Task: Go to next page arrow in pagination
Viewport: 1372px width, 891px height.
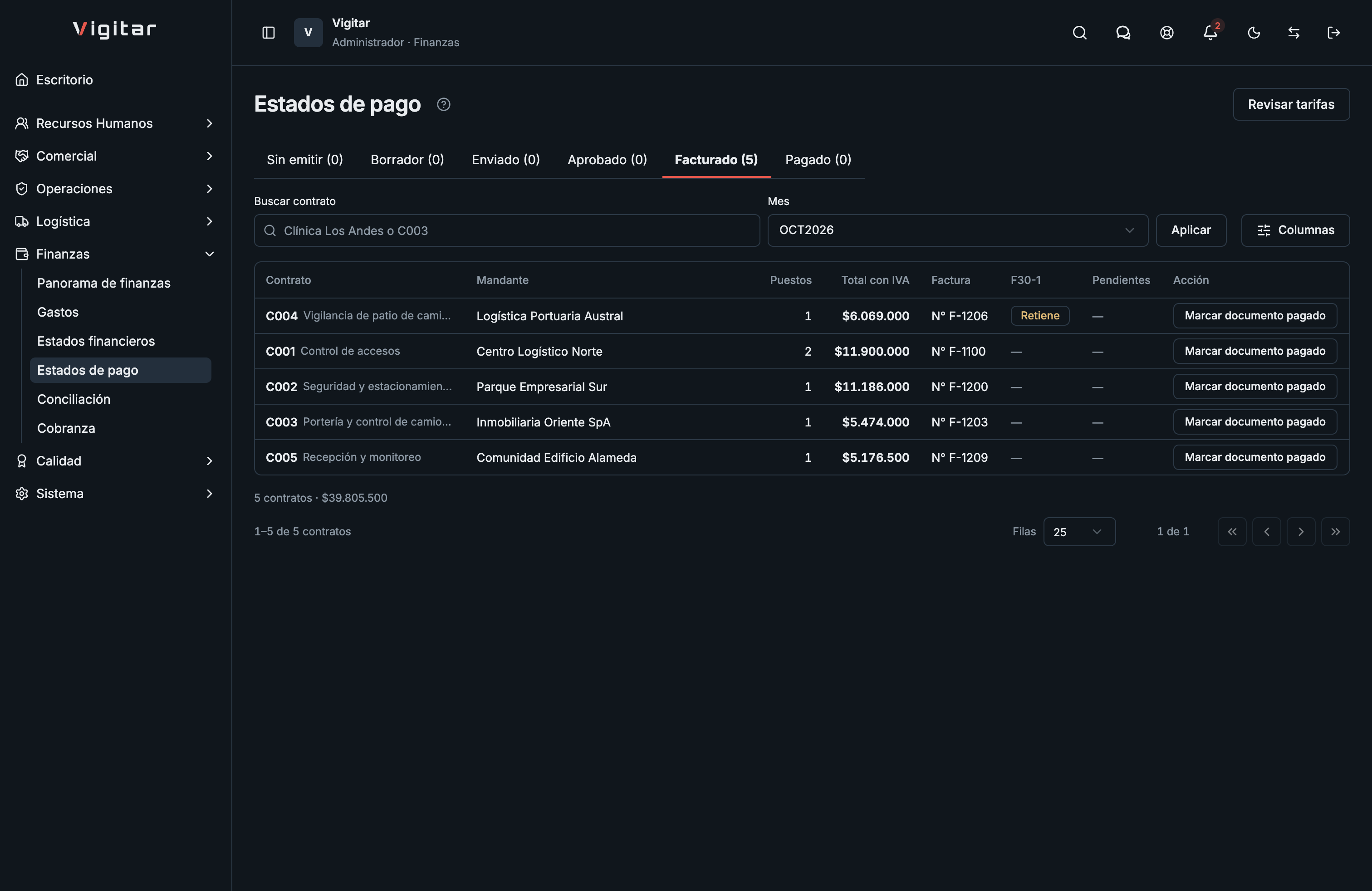Action: 1300,531
